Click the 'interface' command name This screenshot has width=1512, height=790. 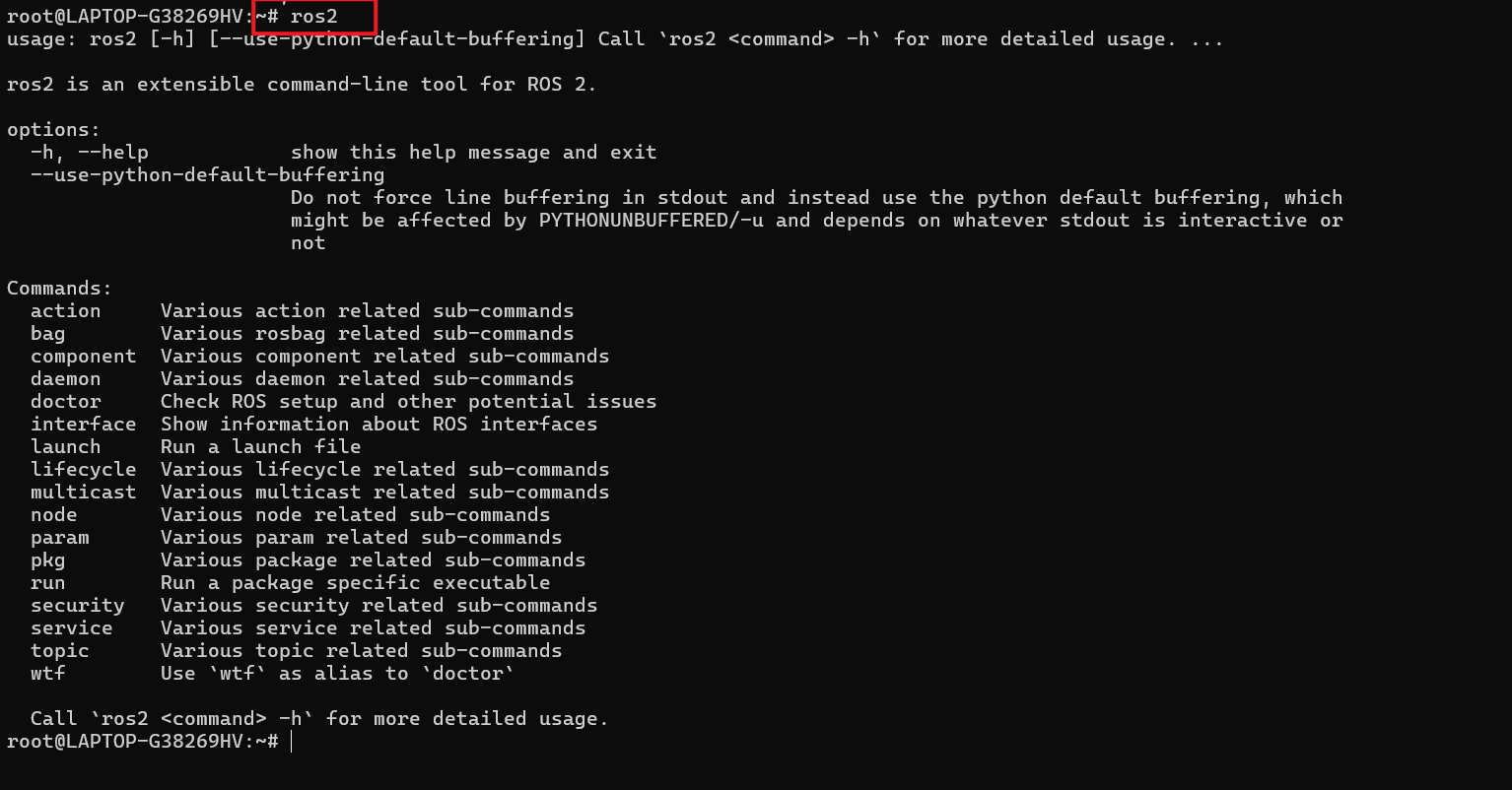coord(83,424)
